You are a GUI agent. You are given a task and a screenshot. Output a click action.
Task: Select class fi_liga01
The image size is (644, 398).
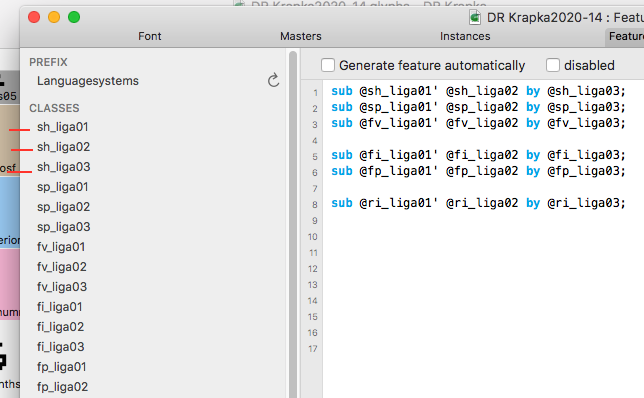click(x=60, y=307)
